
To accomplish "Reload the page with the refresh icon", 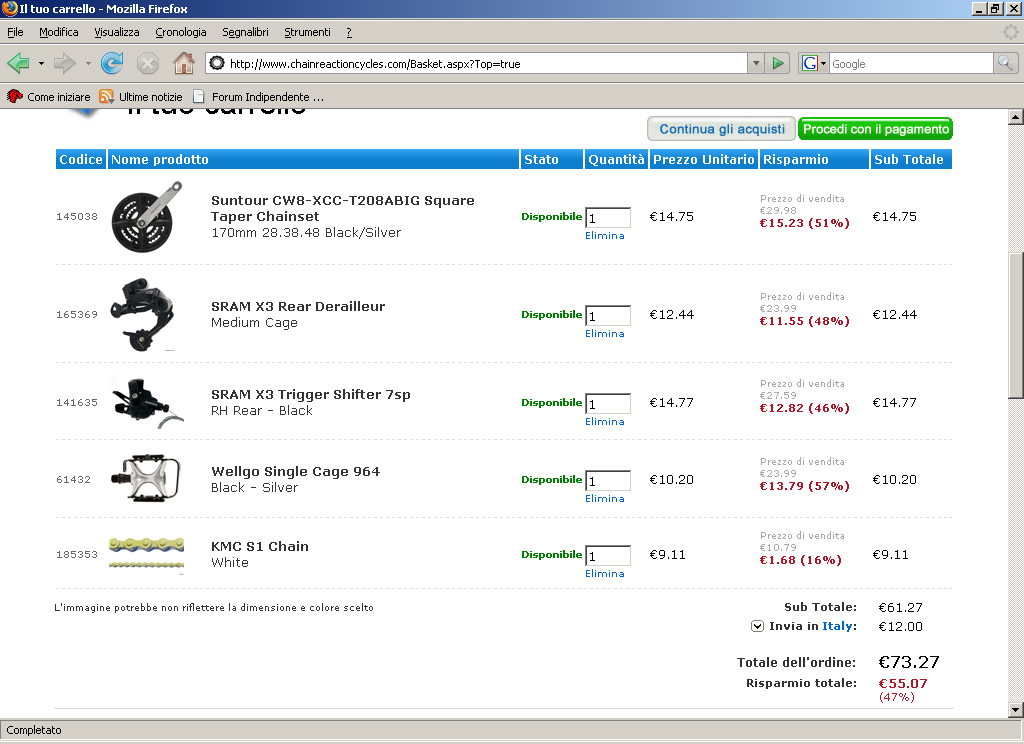I will 112,63.
